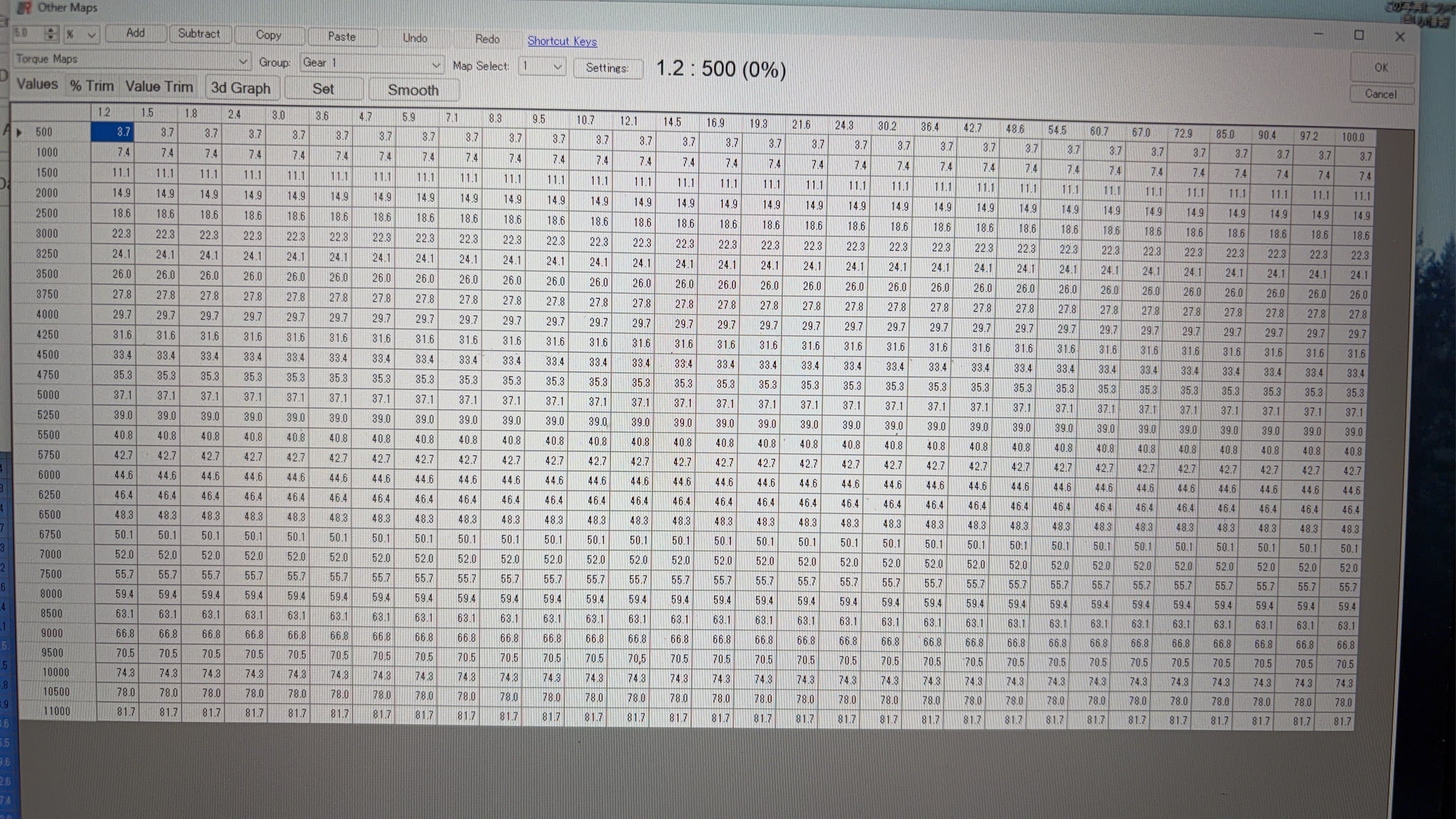Switch to the % Trim tab

click(x=92, y=86)
